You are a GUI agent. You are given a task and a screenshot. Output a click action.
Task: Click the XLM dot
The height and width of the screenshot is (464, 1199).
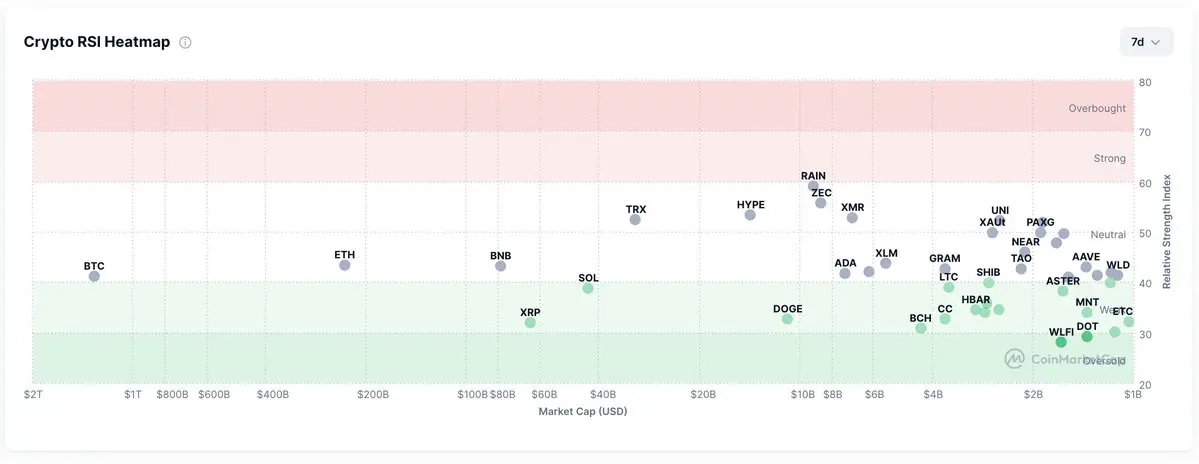885,263
